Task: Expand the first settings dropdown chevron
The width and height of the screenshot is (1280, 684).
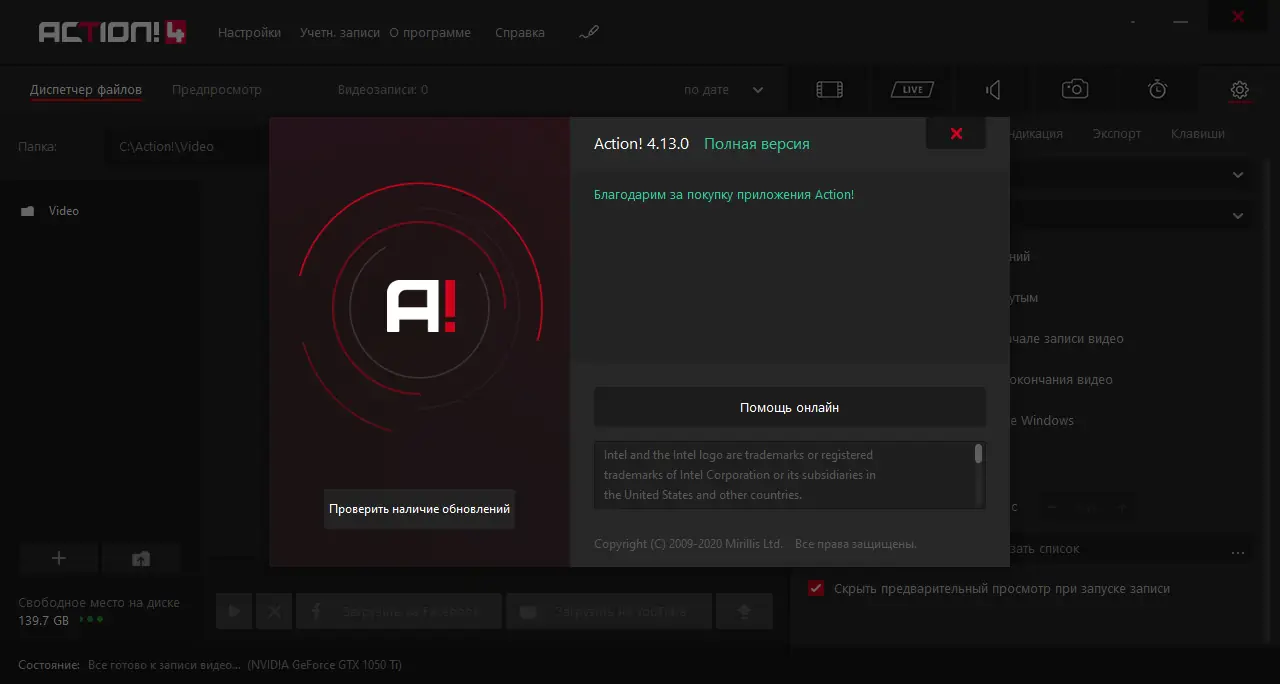Action: [1238, 175]
